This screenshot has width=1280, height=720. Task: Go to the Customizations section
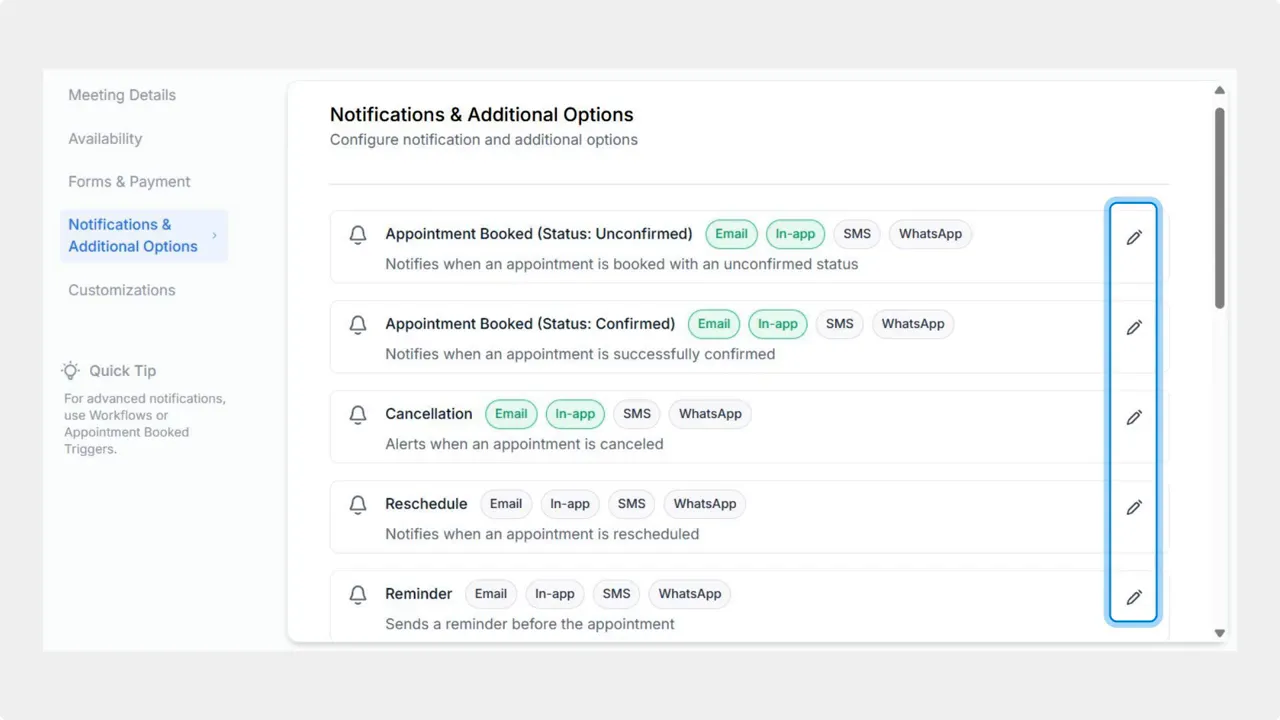[121, 289]
